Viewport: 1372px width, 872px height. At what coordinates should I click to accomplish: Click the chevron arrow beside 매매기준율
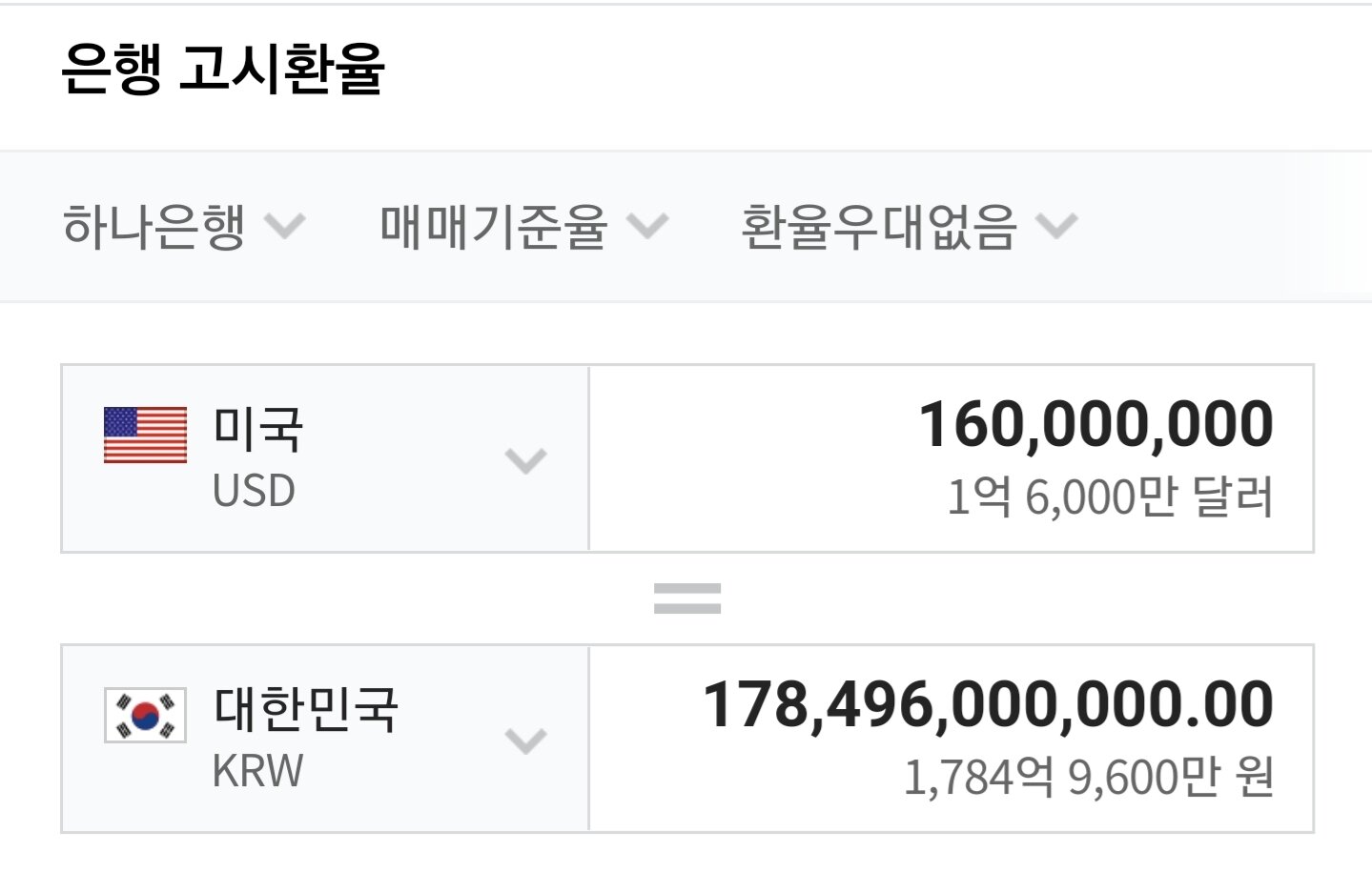click(x=648, y=227)
